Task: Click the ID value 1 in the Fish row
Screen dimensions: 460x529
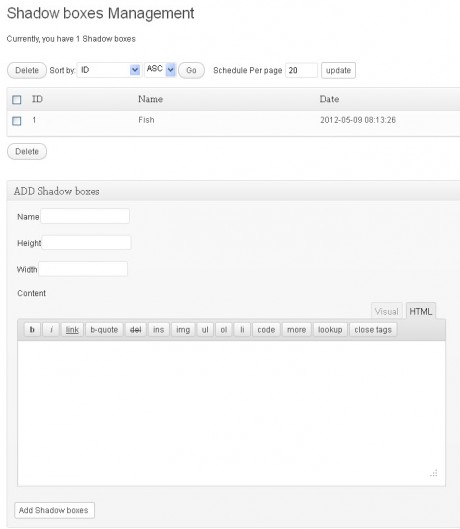Action: (x=34, y=120)
